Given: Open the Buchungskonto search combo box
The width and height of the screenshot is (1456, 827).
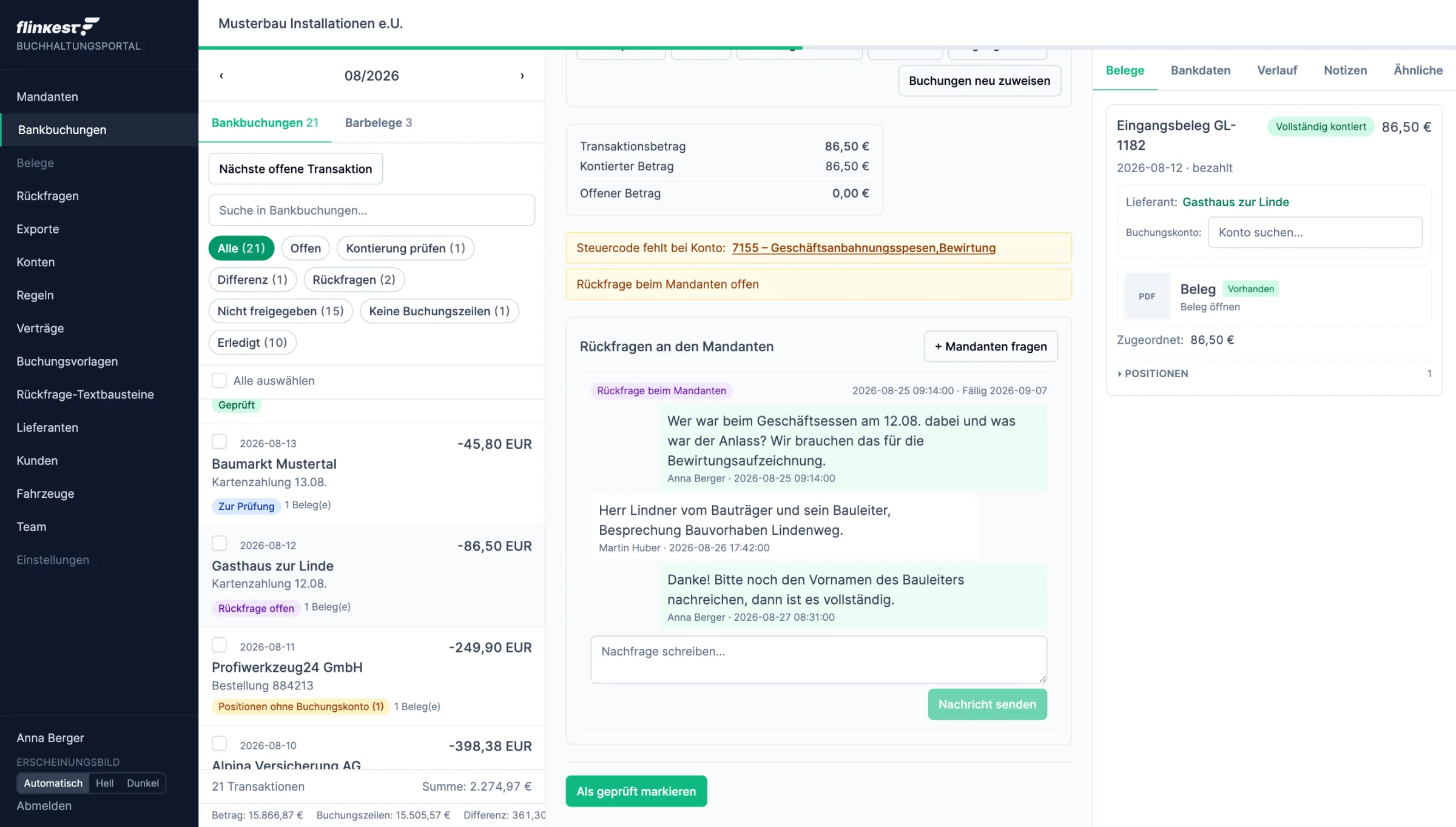Looking at the screenshot, I should (x=1315, y=232).
